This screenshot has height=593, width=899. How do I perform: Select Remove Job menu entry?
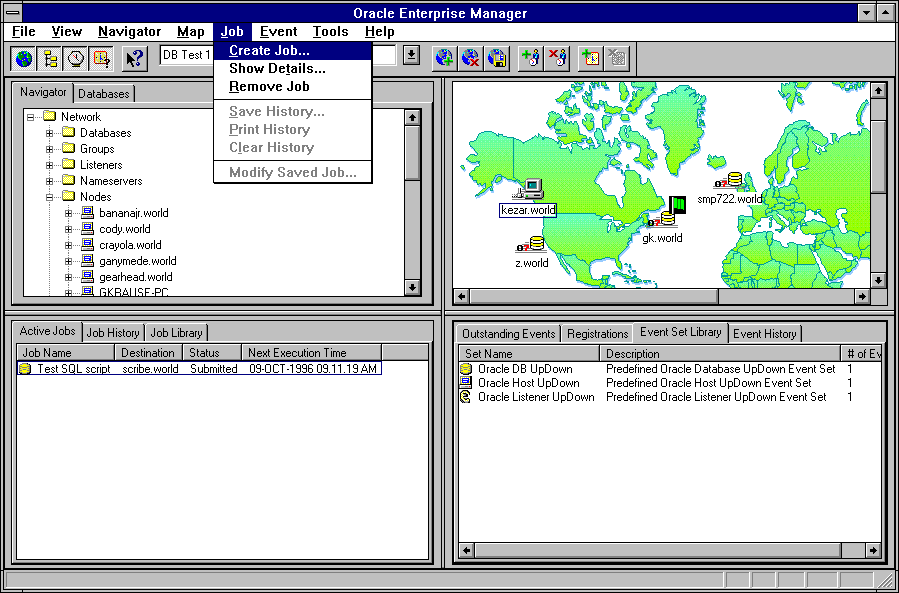pos(269,87)
